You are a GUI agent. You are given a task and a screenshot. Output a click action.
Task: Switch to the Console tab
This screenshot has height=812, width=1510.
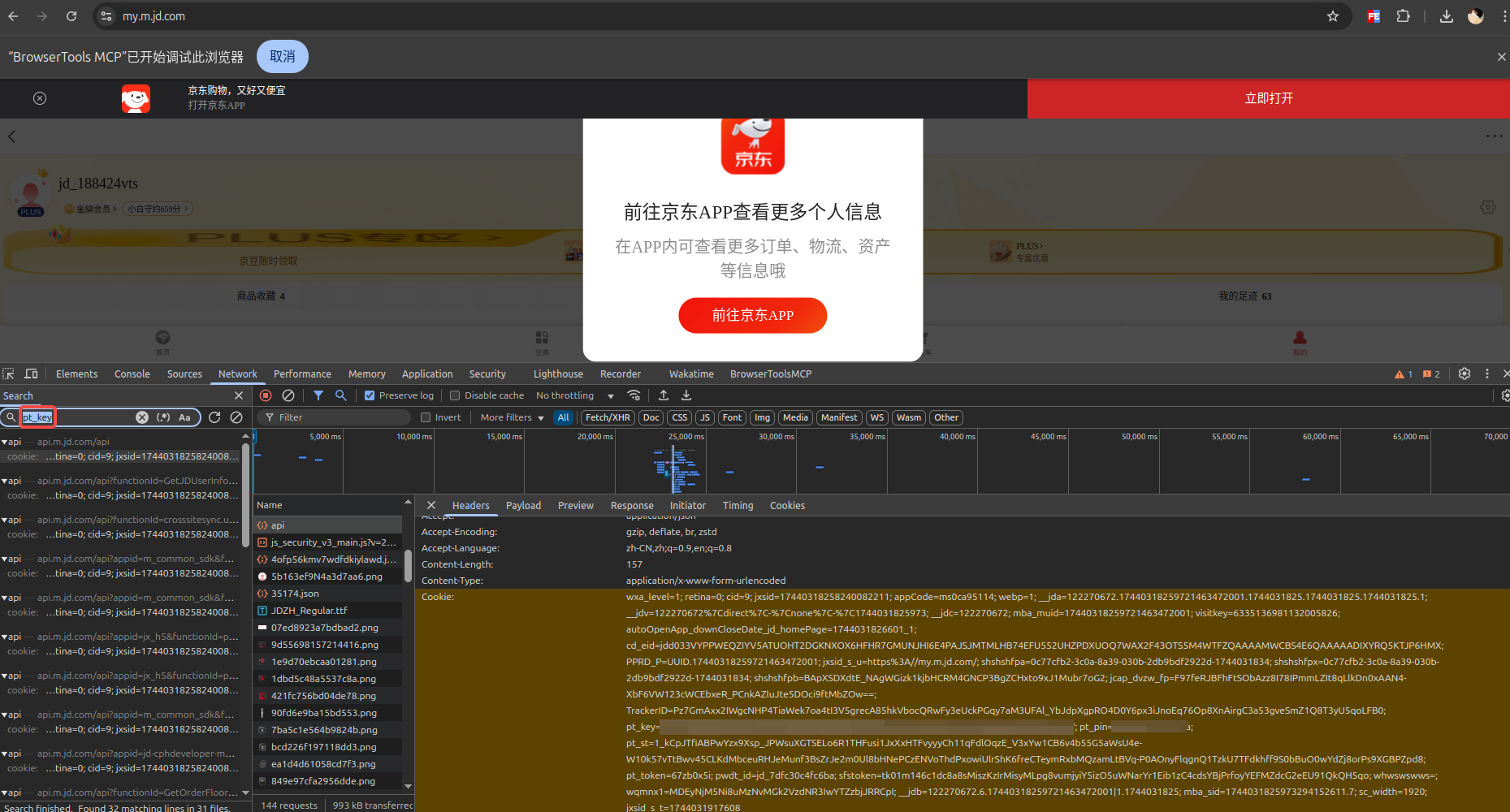click(x=132, y=374)
